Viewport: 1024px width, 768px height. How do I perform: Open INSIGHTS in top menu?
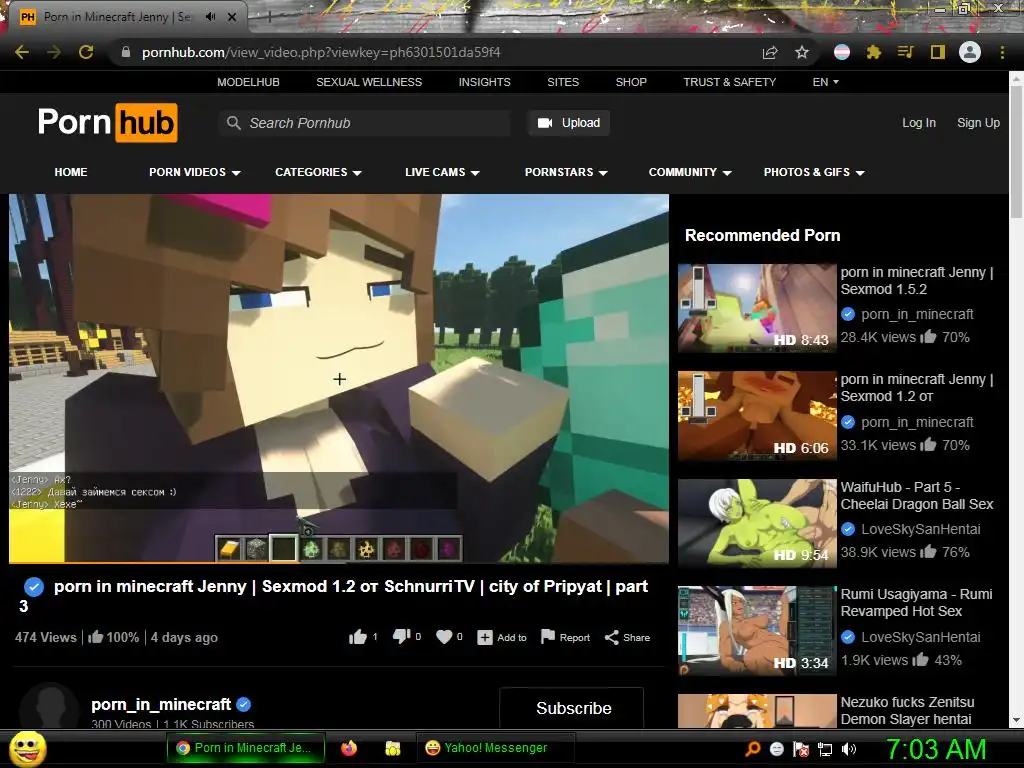[485, 82]
